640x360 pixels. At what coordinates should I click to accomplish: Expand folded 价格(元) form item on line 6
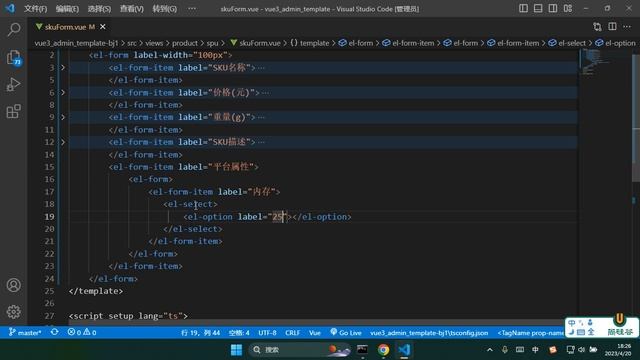(x=63, y=93)
